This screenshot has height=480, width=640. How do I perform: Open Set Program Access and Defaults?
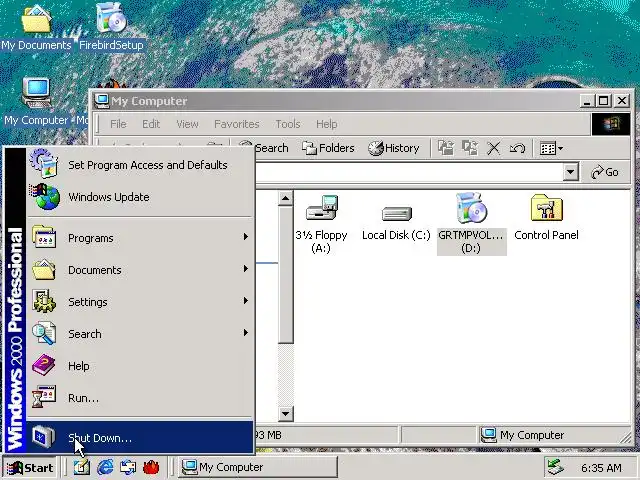[x=140, y=165]
